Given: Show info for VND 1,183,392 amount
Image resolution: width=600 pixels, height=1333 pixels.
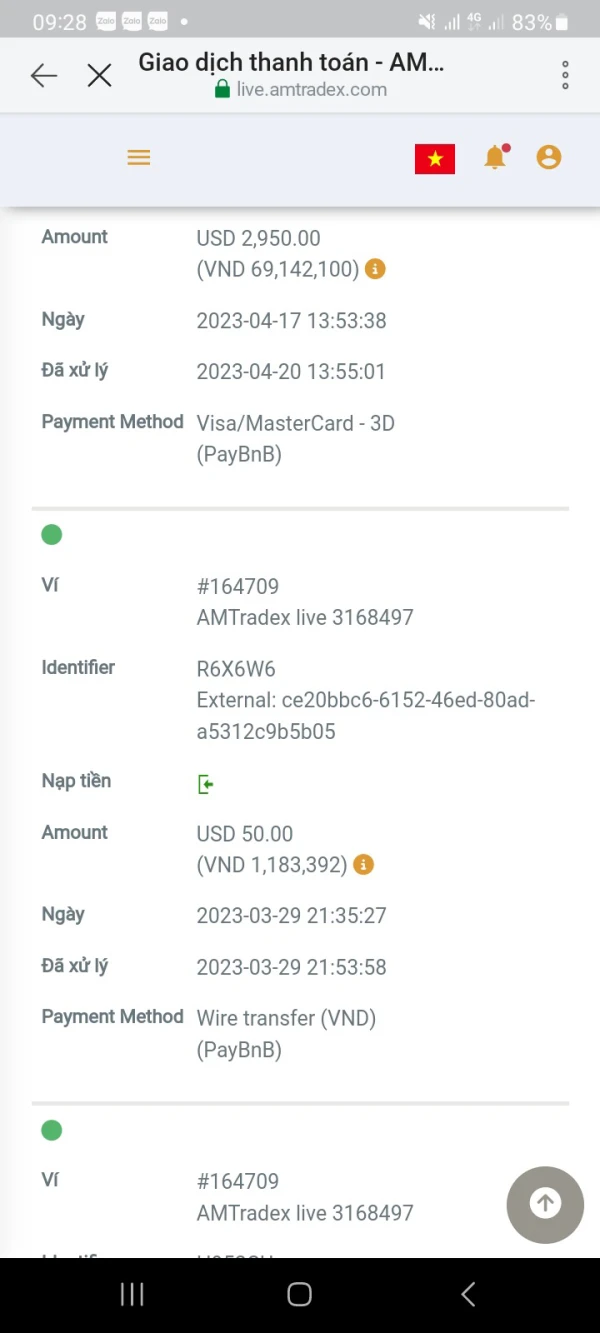Looking at the screenshot, I should [364, 865].
